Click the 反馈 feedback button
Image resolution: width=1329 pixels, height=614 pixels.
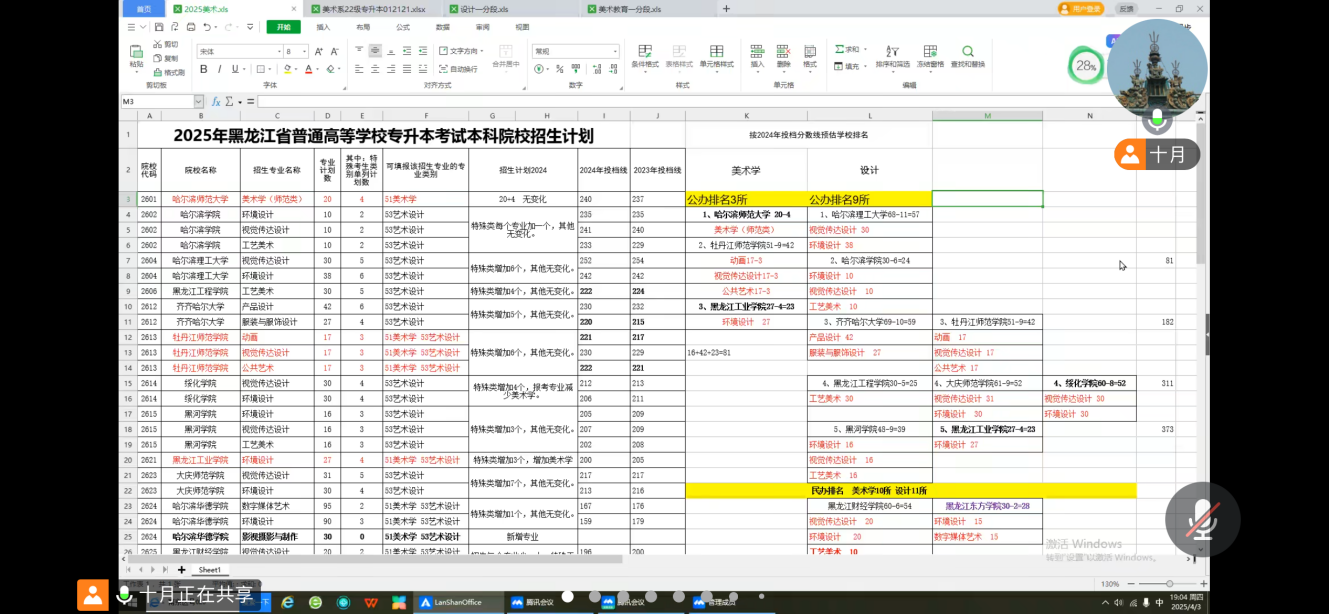click(x=1127, y=9)
